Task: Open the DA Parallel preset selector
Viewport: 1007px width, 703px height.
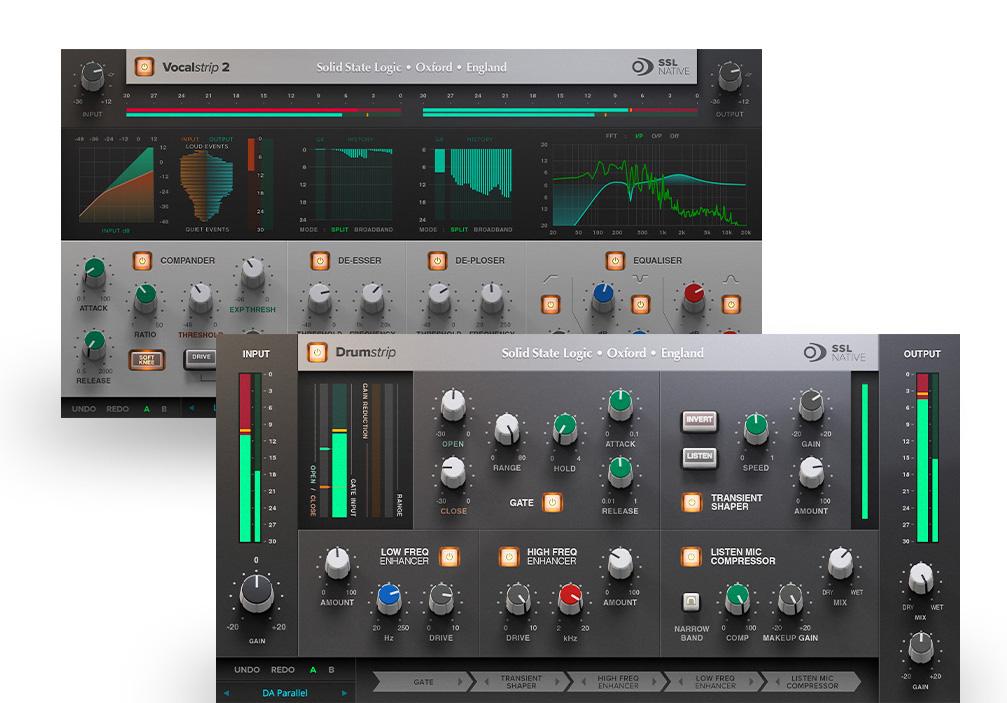Action: point(284,691)
